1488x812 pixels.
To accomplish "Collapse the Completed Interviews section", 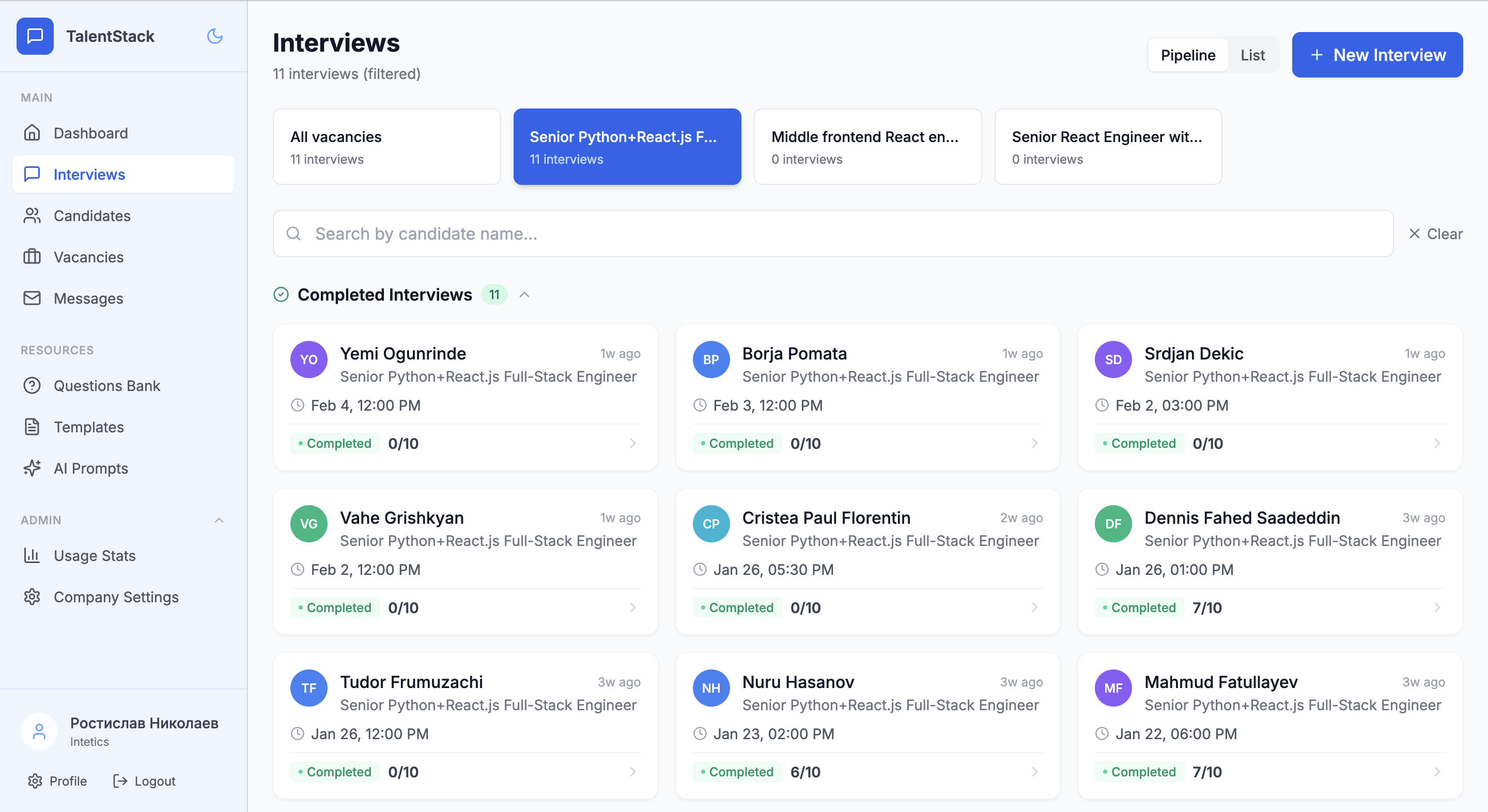I will (524, 294).
